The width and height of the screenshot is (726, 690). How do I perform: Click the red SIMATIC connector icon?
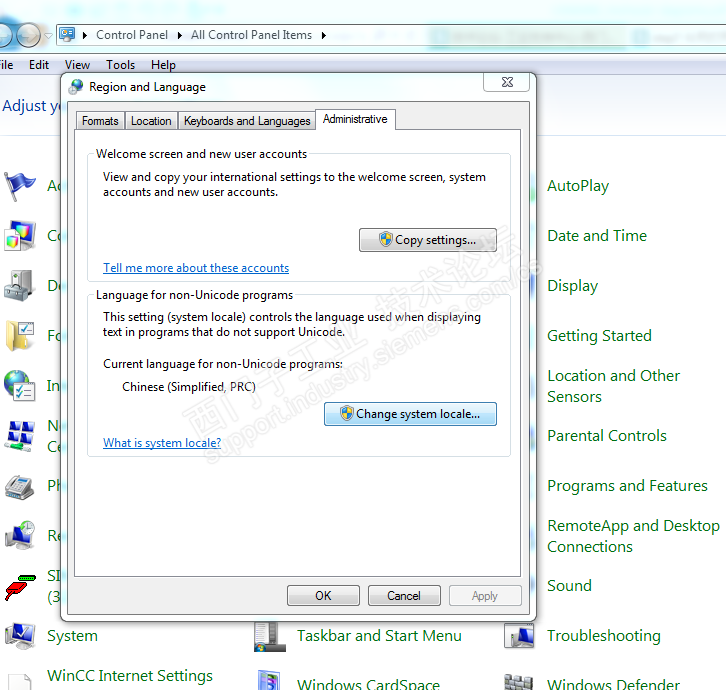19,587
